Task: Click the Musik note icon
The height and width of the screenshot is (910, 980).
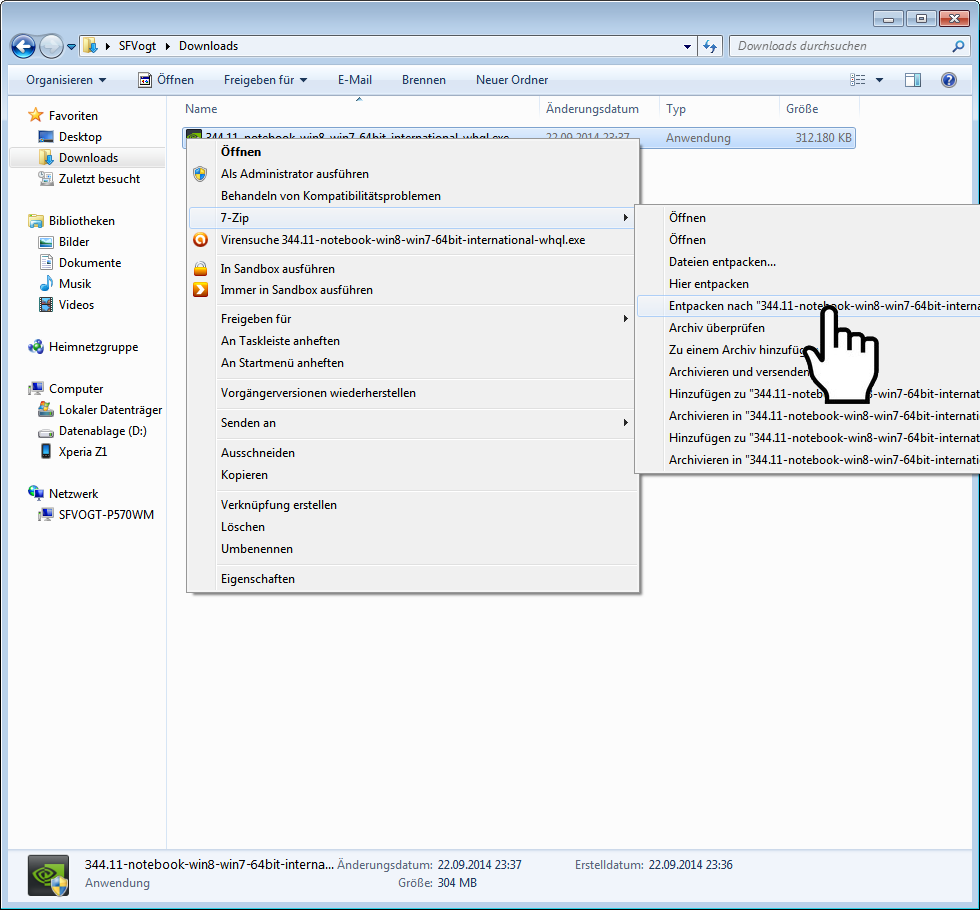Action: pyautogui.click(x=46, y=284)
